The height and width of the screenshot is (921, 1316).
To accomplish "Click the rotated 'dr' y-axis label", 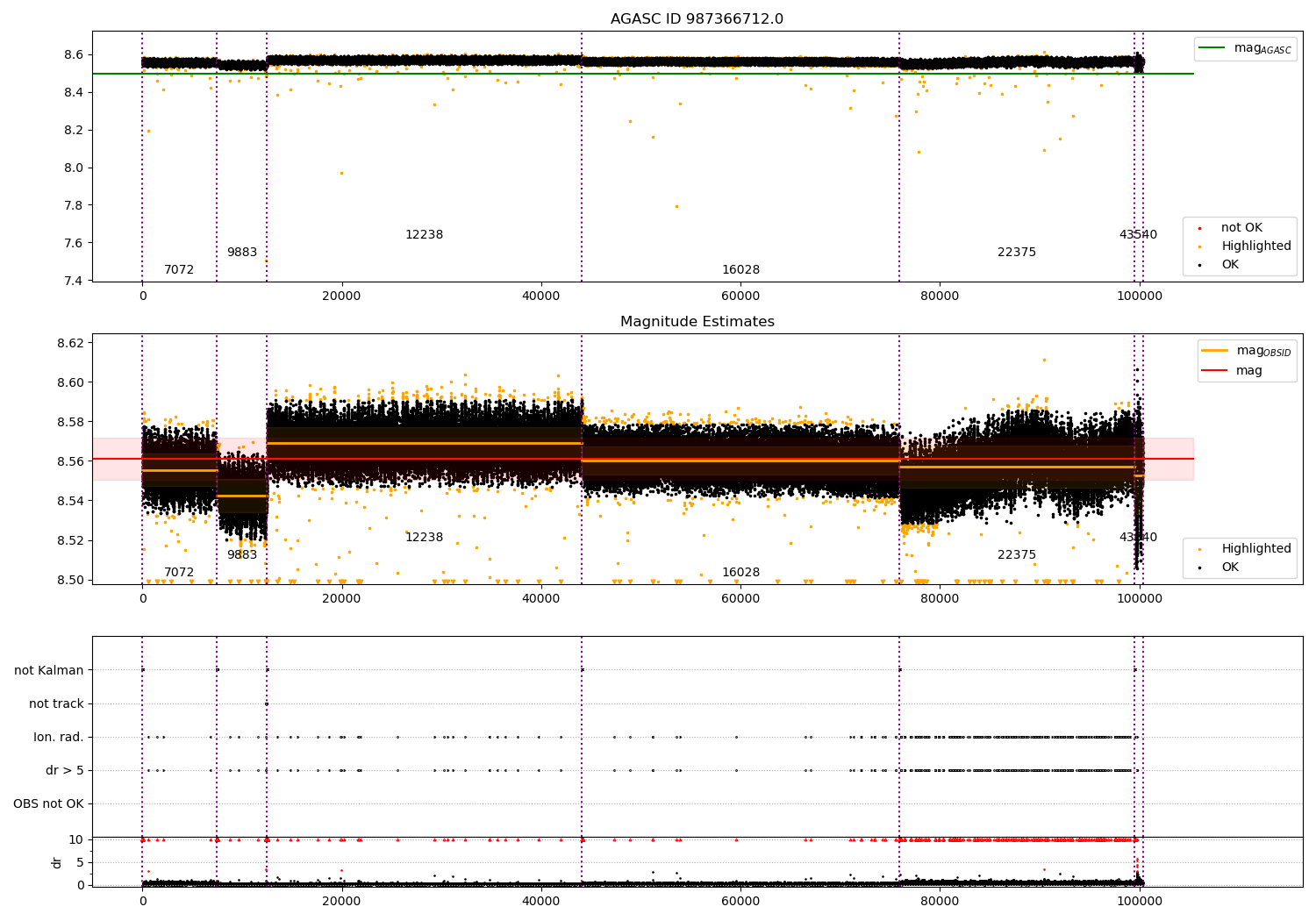I will [57, 862].
